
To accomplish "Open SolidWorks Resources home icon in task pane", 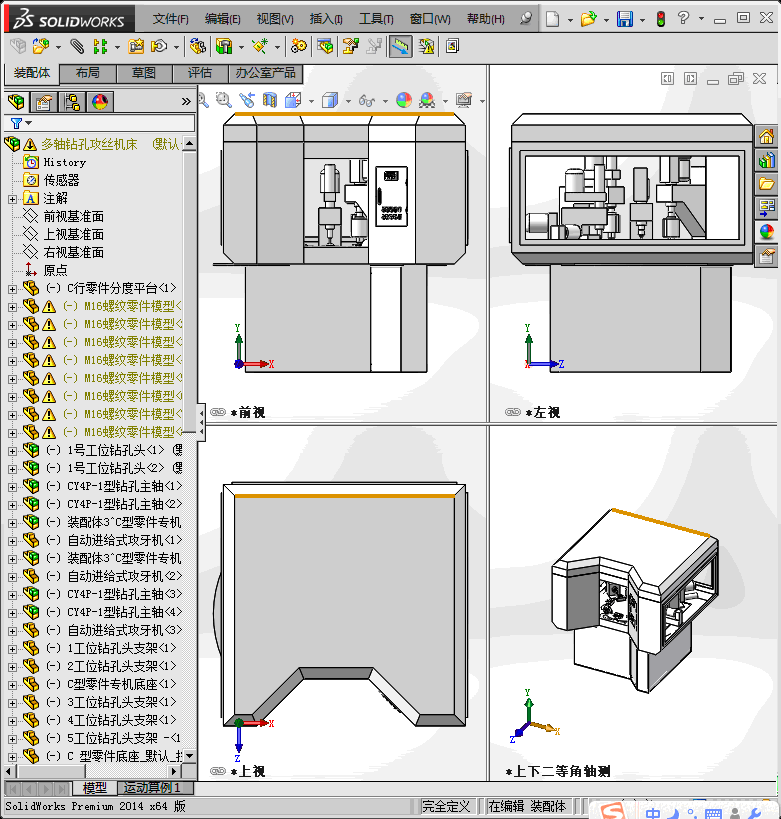I will [766, 137].
